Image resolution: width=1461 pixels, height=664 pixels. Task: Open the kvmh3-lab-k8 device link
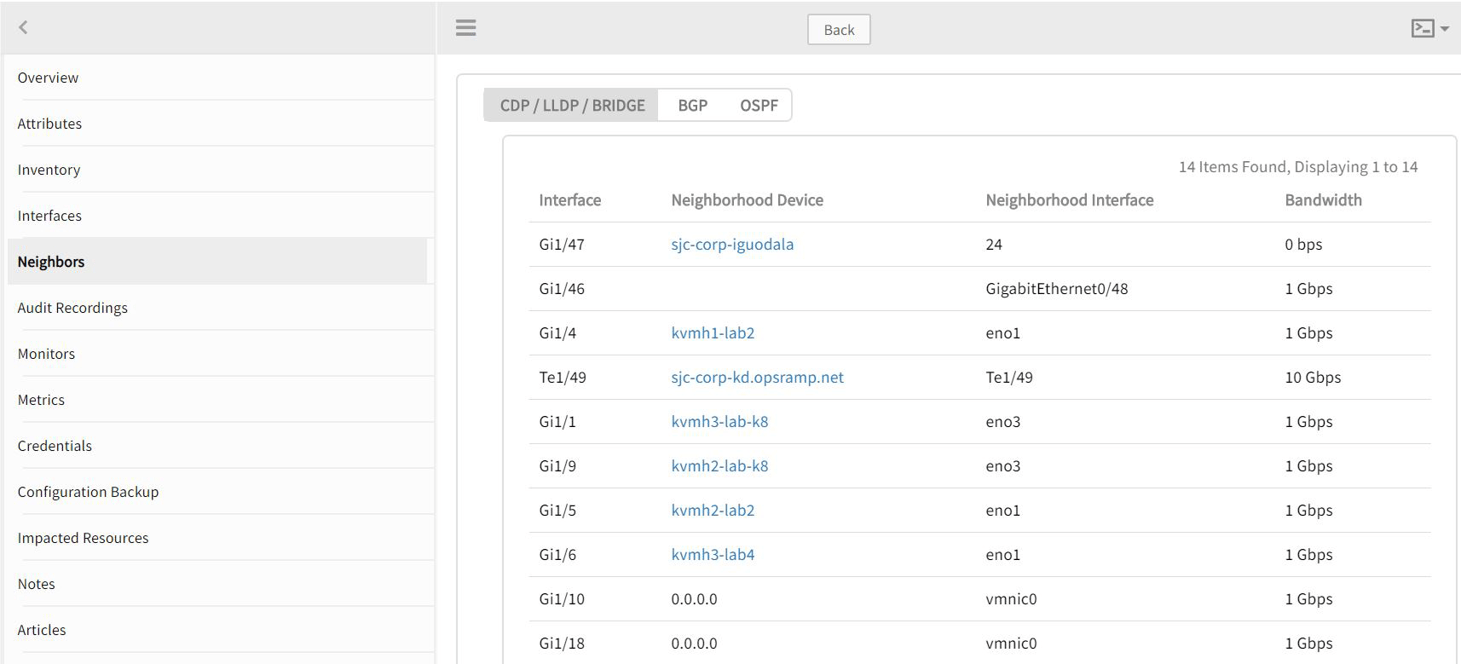point(719,421)
